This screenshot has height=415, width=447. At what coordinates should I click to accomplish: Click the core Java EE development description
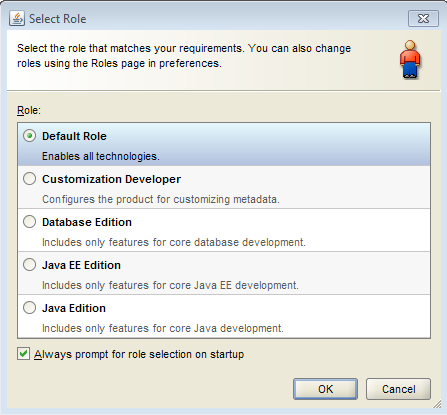(170, 285)
